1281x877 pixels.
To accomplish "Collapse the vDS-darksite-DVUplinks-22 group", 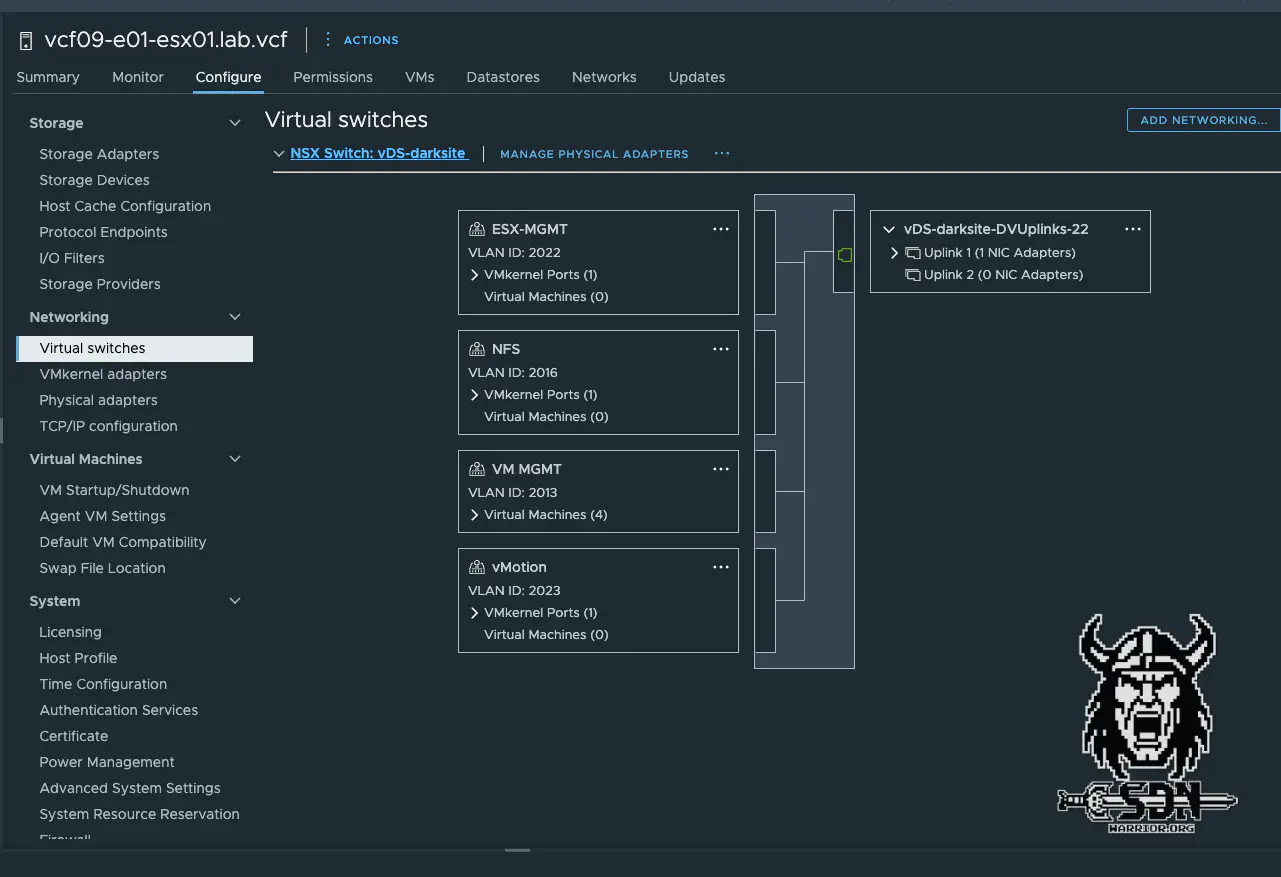I will click(888, 229).
